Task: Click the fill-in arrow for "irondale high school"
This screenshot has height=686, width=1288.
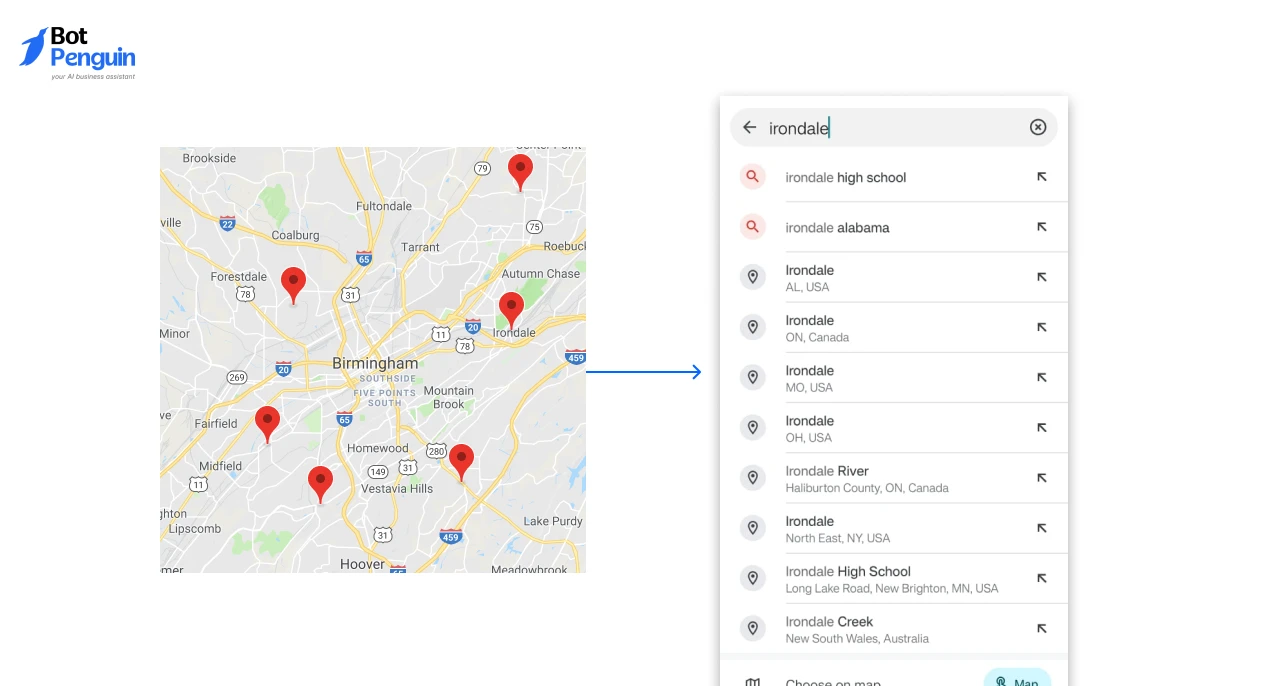Action: (1041, 176)
